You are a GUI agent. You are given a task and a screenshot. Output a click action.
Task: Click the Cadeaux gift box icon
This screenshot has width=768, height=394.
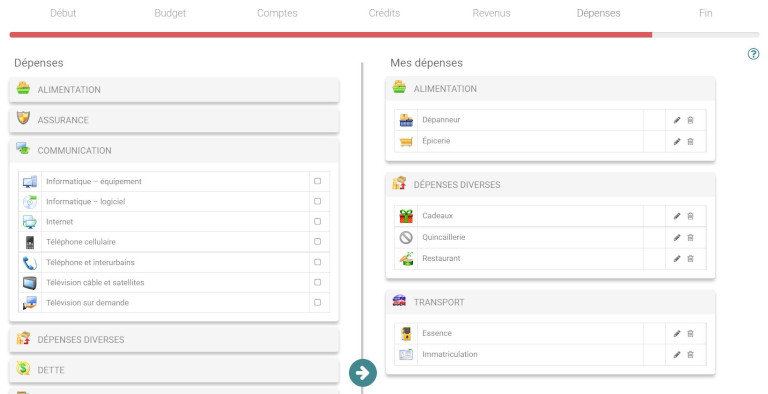406,216
